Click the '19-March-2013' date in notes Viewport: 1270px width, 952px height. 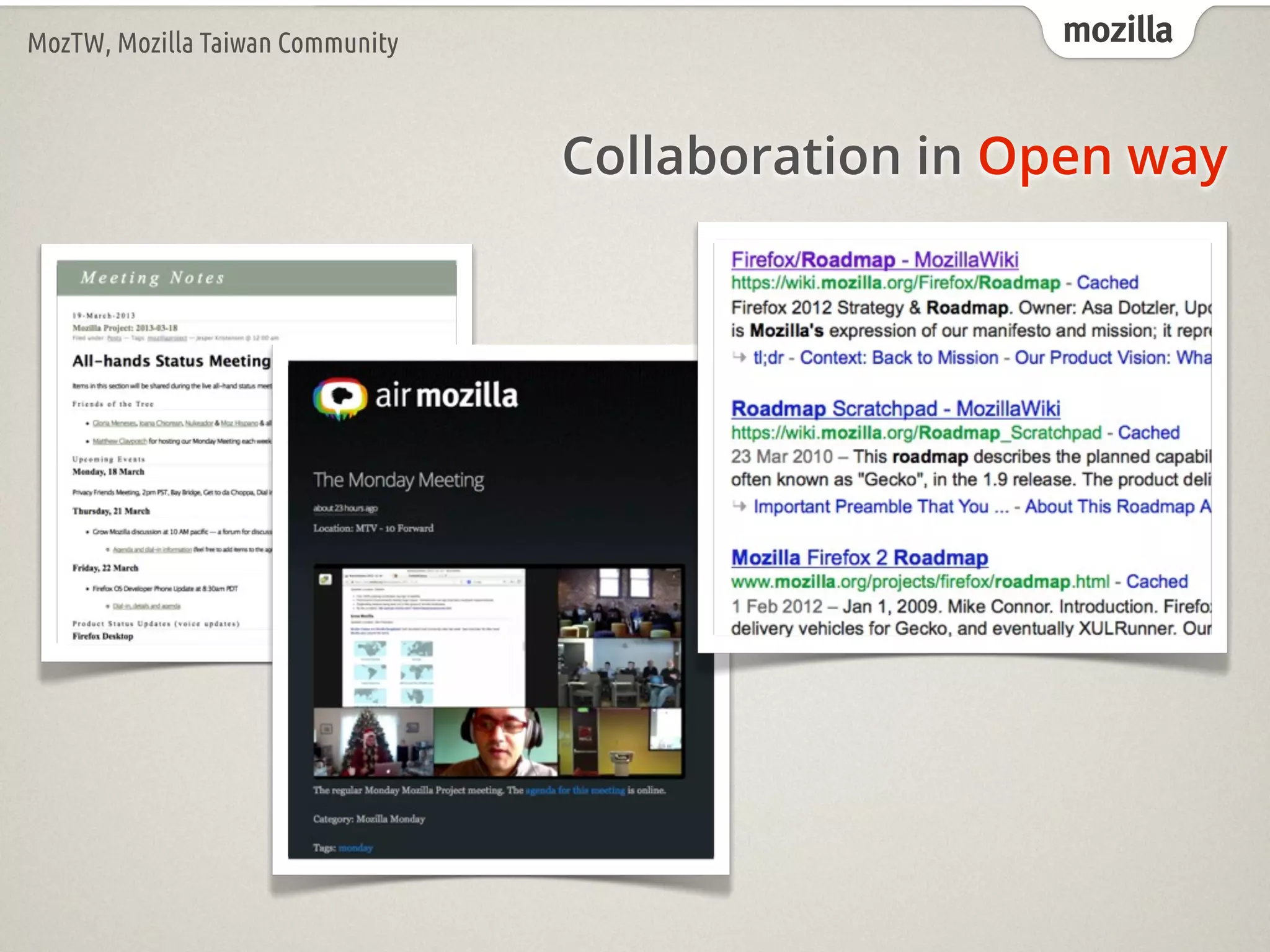click(104, 315)
